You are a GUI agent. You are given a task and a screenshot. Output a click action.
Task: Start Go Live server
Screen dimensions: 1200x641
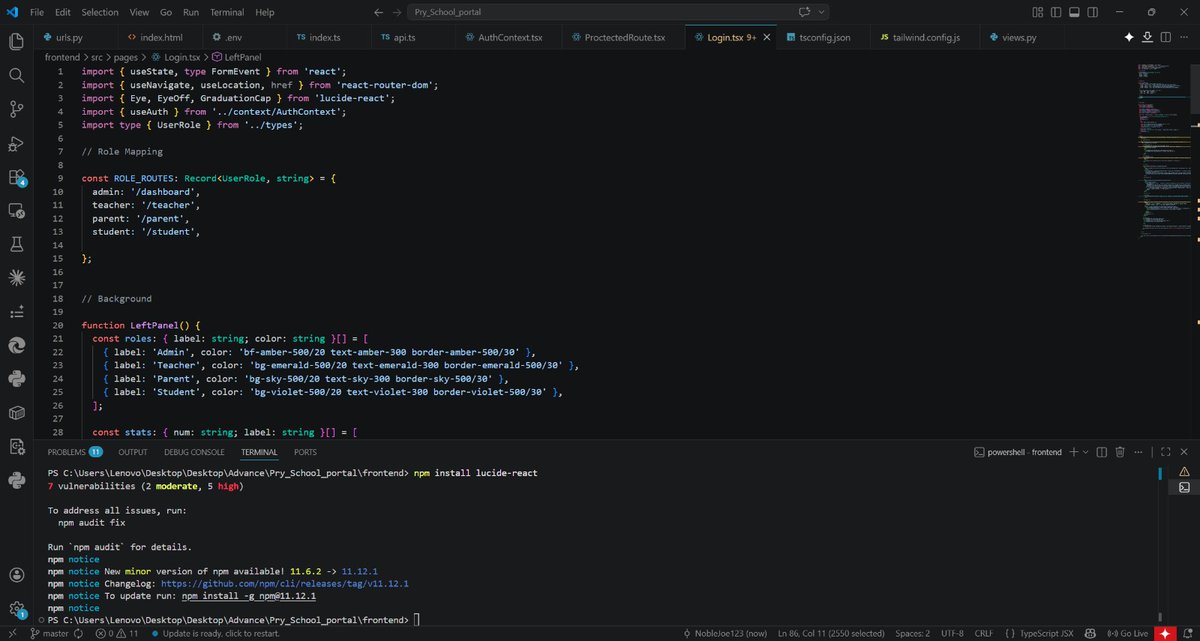click(x=1127, y=633)
